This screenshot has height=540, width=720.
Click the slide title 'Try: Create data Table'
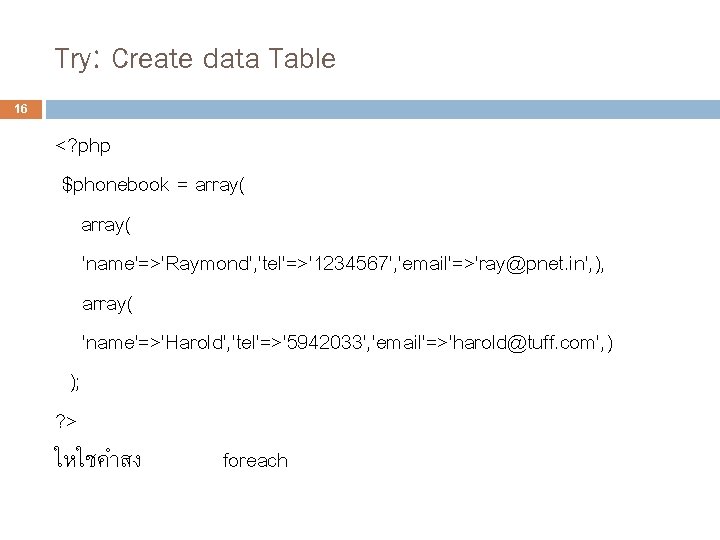pyautogui.click(x=195, y=59)
